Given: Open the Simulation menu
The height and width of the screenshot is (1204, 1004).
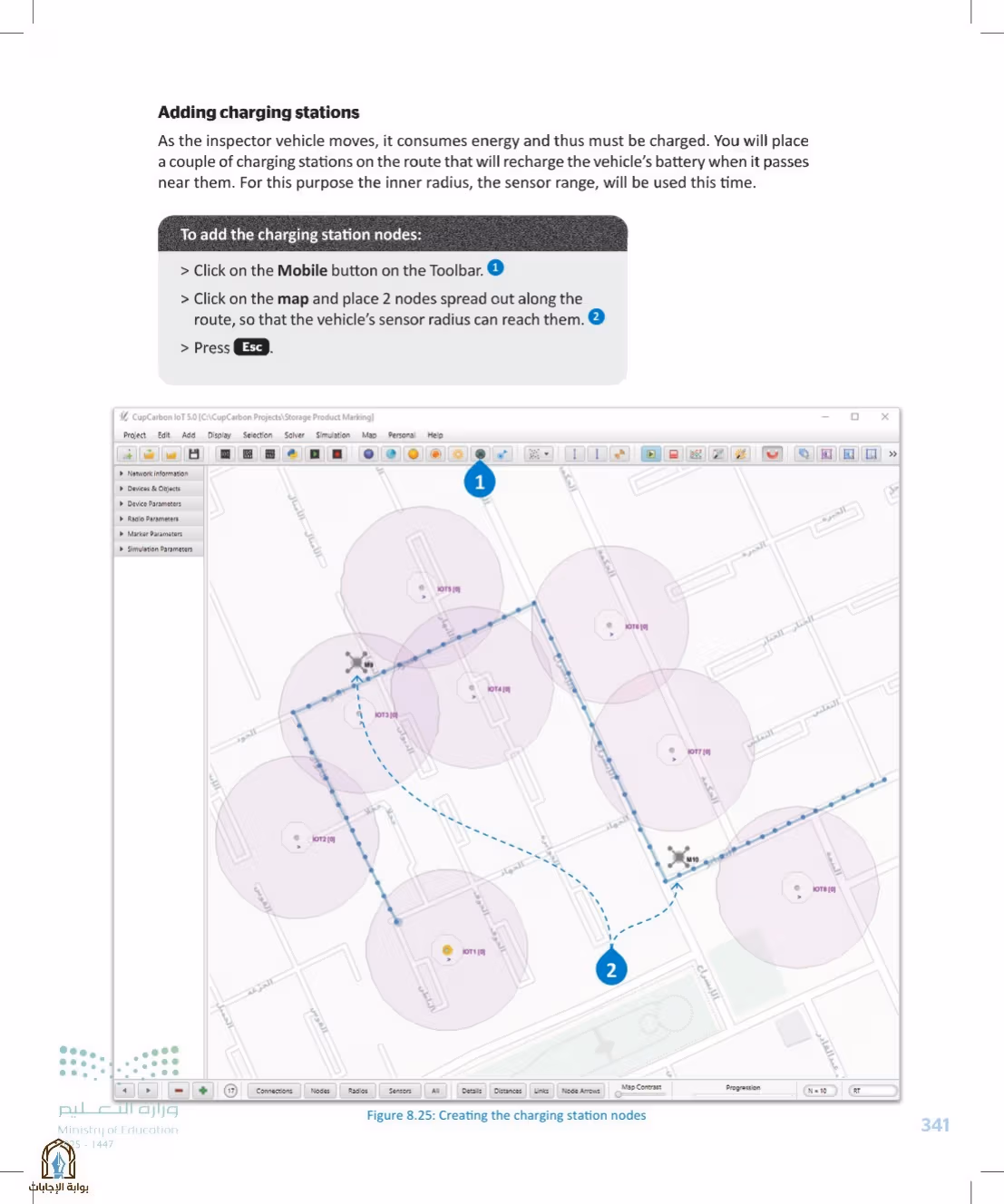Looking at the screenshot, I should 333,435.
